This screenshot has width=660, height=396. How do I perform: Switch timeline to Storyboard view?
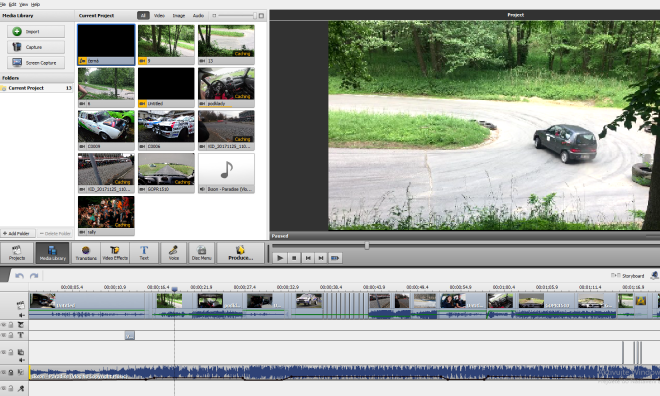point(628,276)
